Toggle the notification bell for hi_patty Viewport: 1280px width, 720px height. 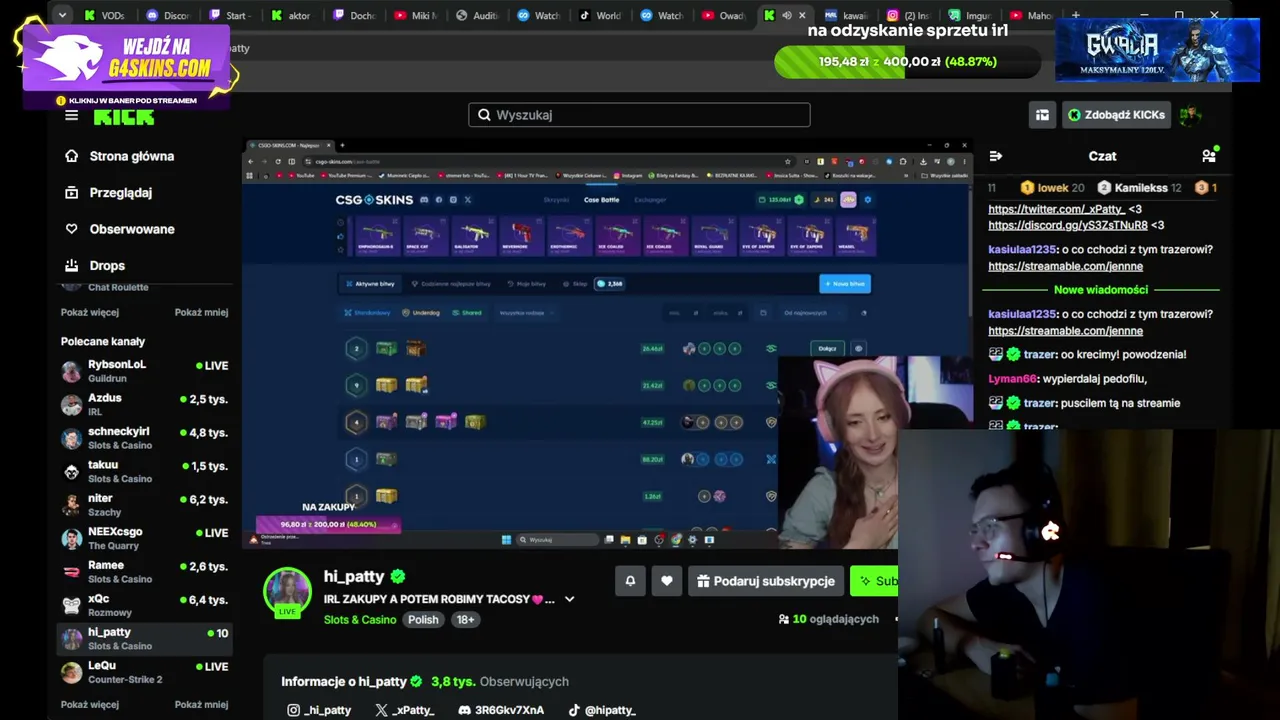click(x=630, y=581)
